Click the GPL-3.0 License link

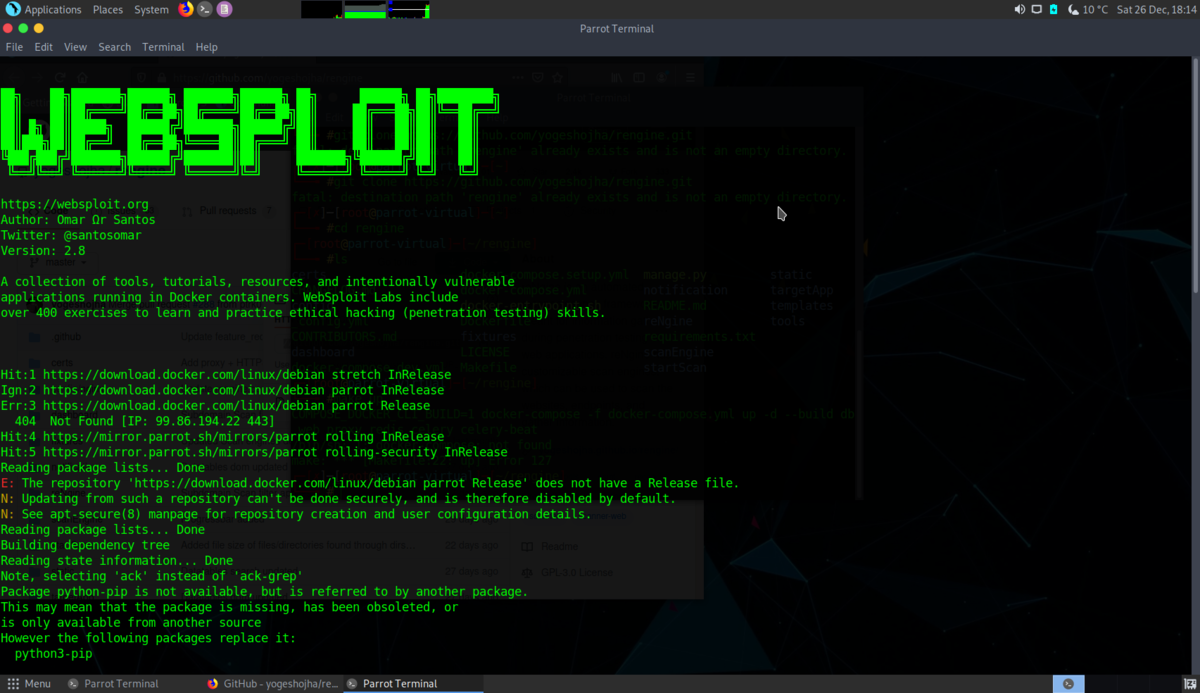click(x=577, y=572)
